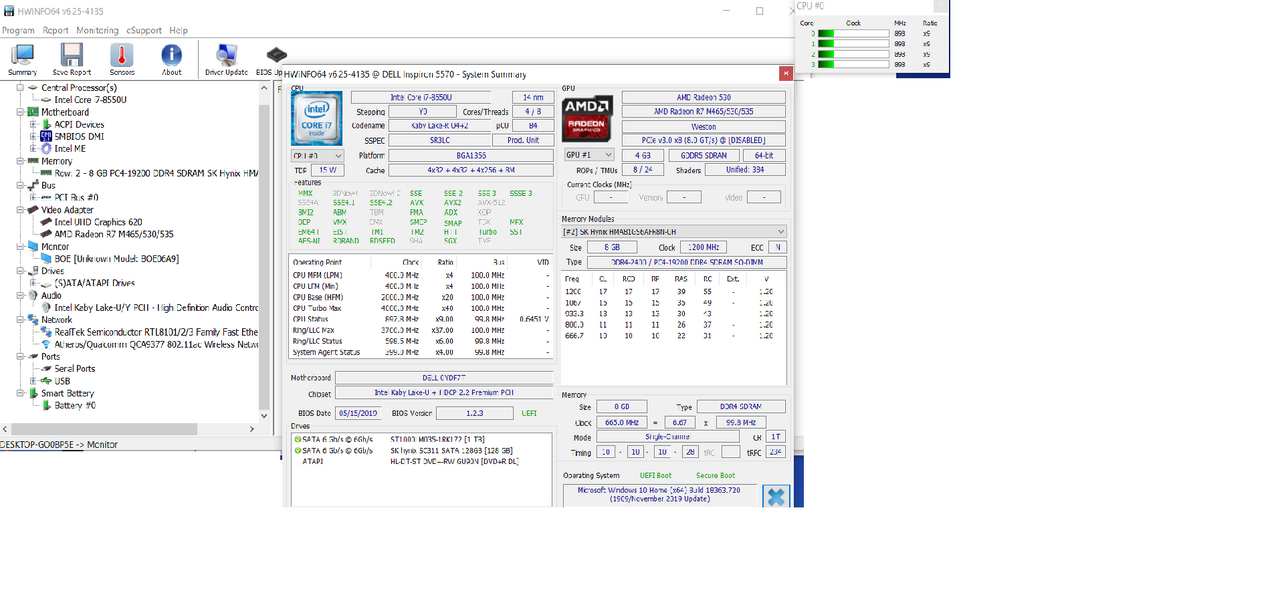This screenshot has height=593, width=1280.
Task: Expand the USB node under Ports
Action: 33,381
